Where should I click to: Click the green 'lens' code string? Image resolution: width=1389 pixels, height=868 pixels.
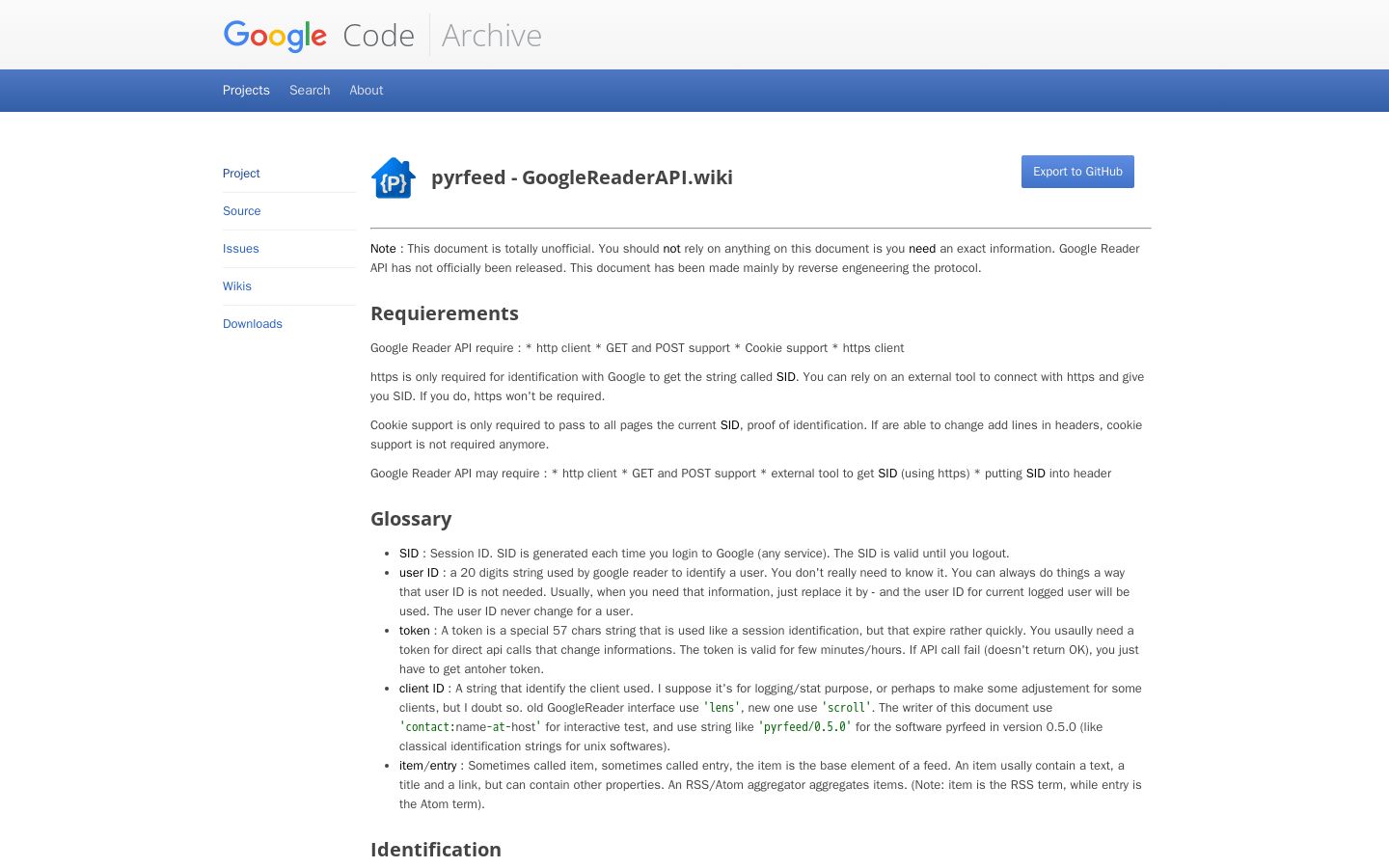(722, 708)
